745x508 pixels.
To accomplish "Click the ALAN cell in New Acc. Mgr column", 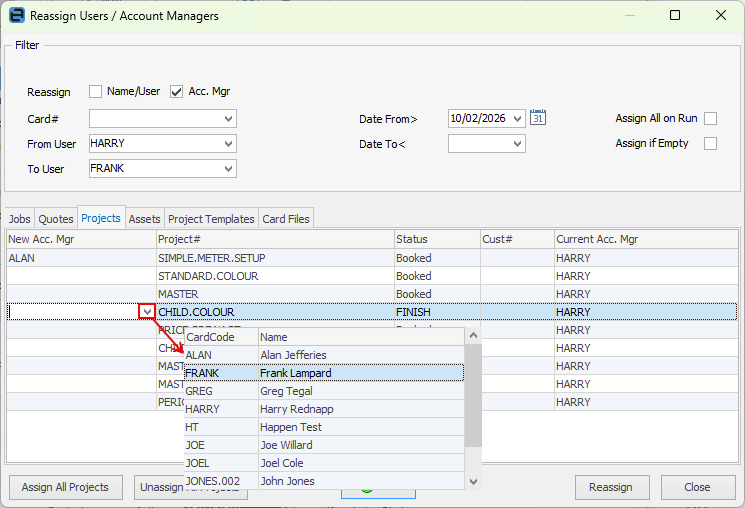I will click(x=81, y=258).
